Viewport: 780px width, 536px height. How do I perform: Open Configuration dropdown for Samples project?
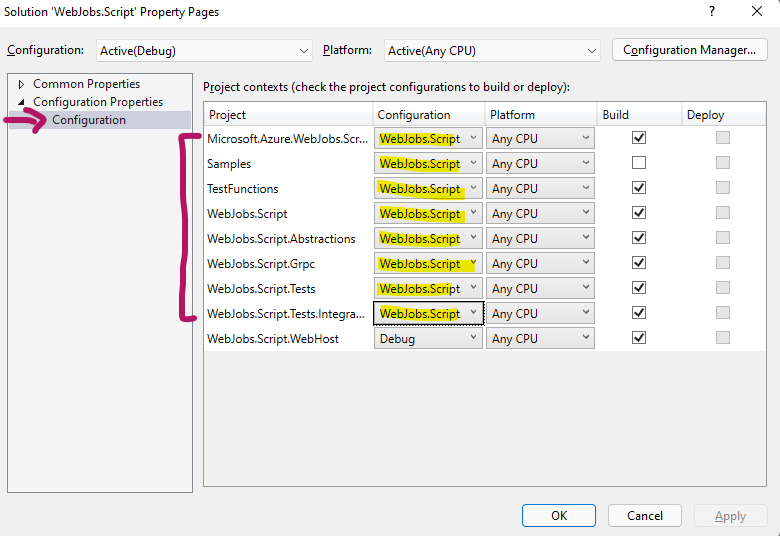point(428,163)
